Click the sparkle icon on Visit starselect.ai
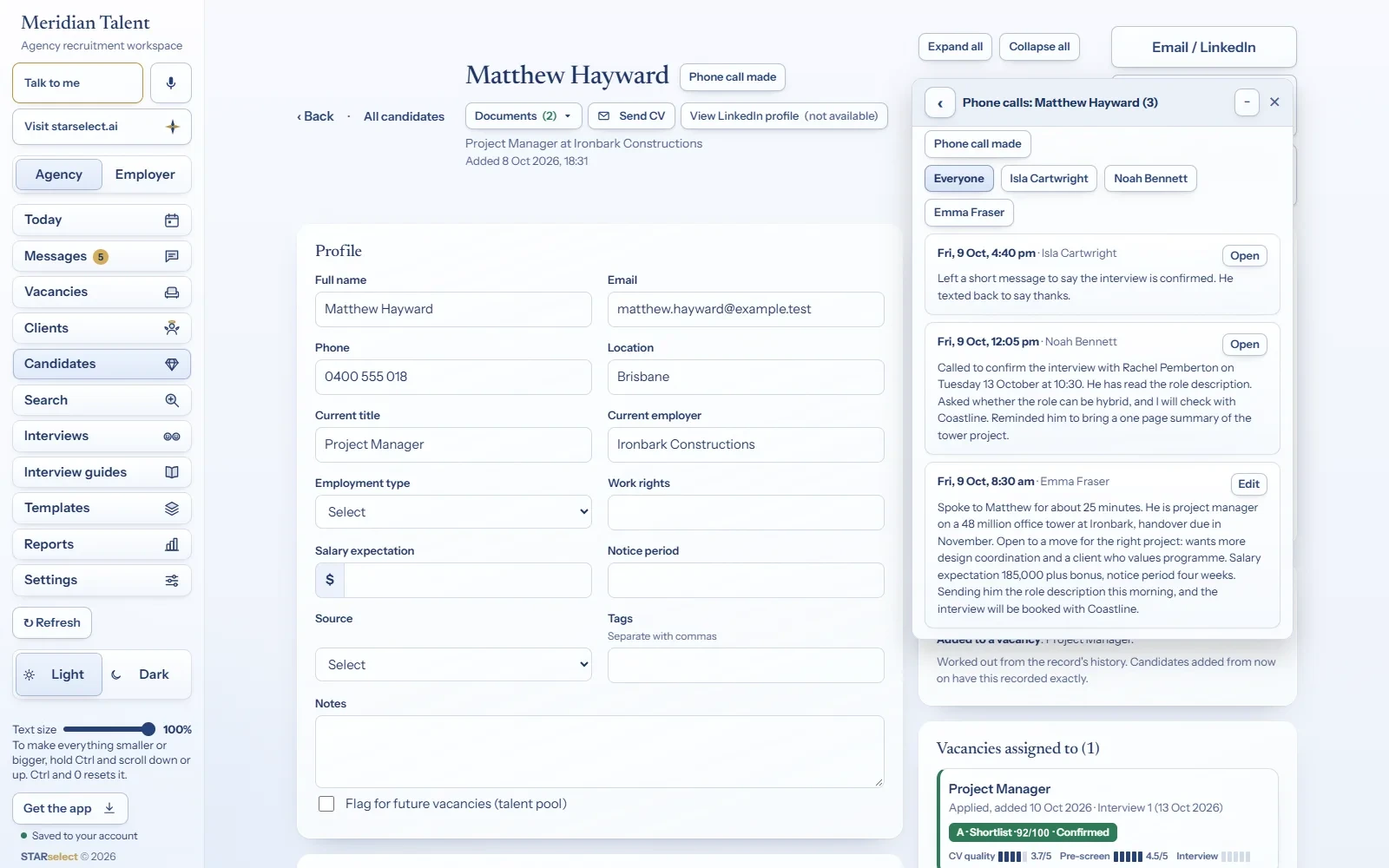 click(173, 127)
